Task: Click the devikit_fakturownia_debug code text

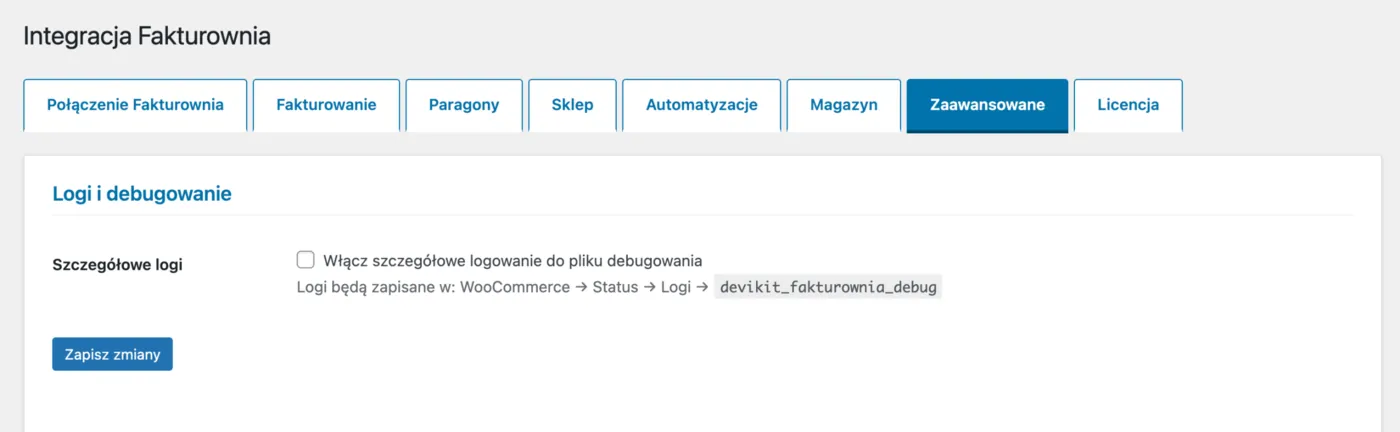Action: tap(828, 288)
